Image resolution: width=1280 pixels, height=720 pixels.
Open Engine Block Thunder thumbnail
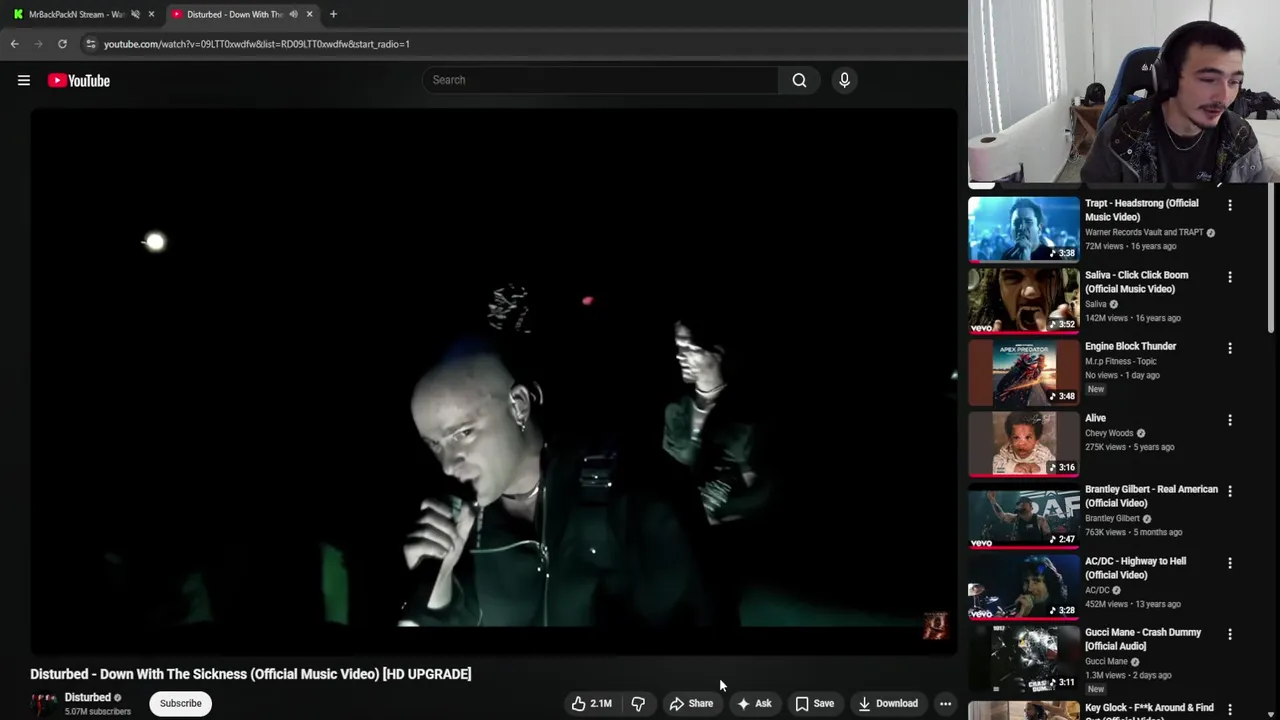click(x=1024, y=372)
